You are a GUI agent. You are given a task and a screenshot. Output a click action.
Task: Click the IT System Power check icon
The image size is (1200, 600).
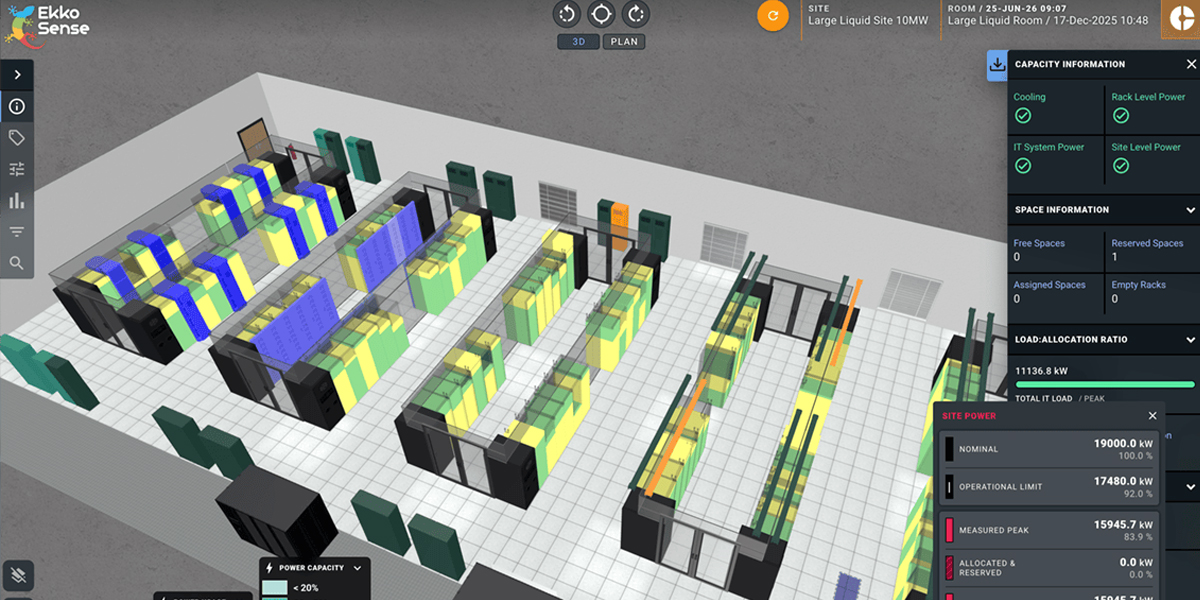(1023, 166)
